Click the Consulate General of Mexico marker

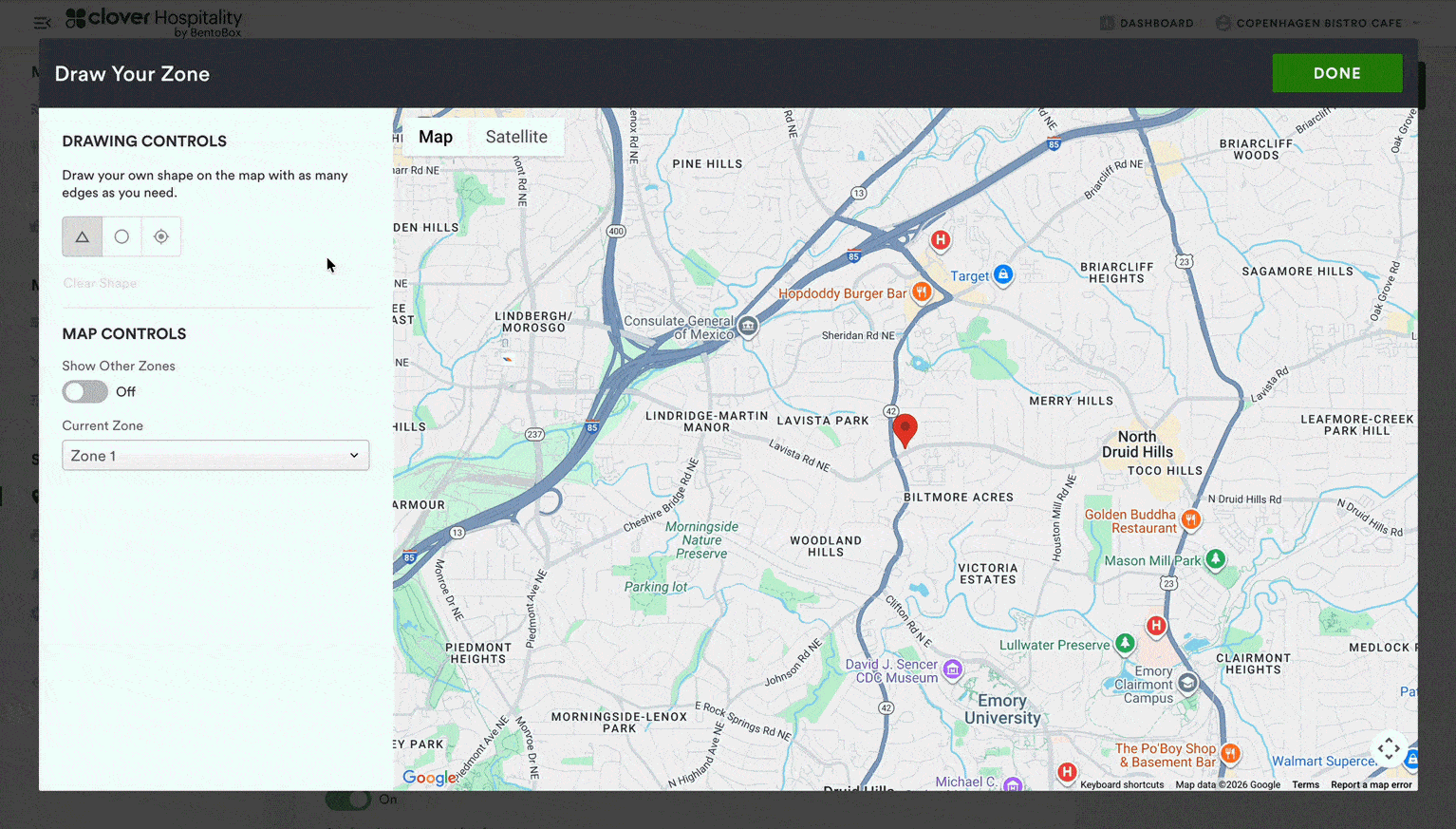coord(748,327)
